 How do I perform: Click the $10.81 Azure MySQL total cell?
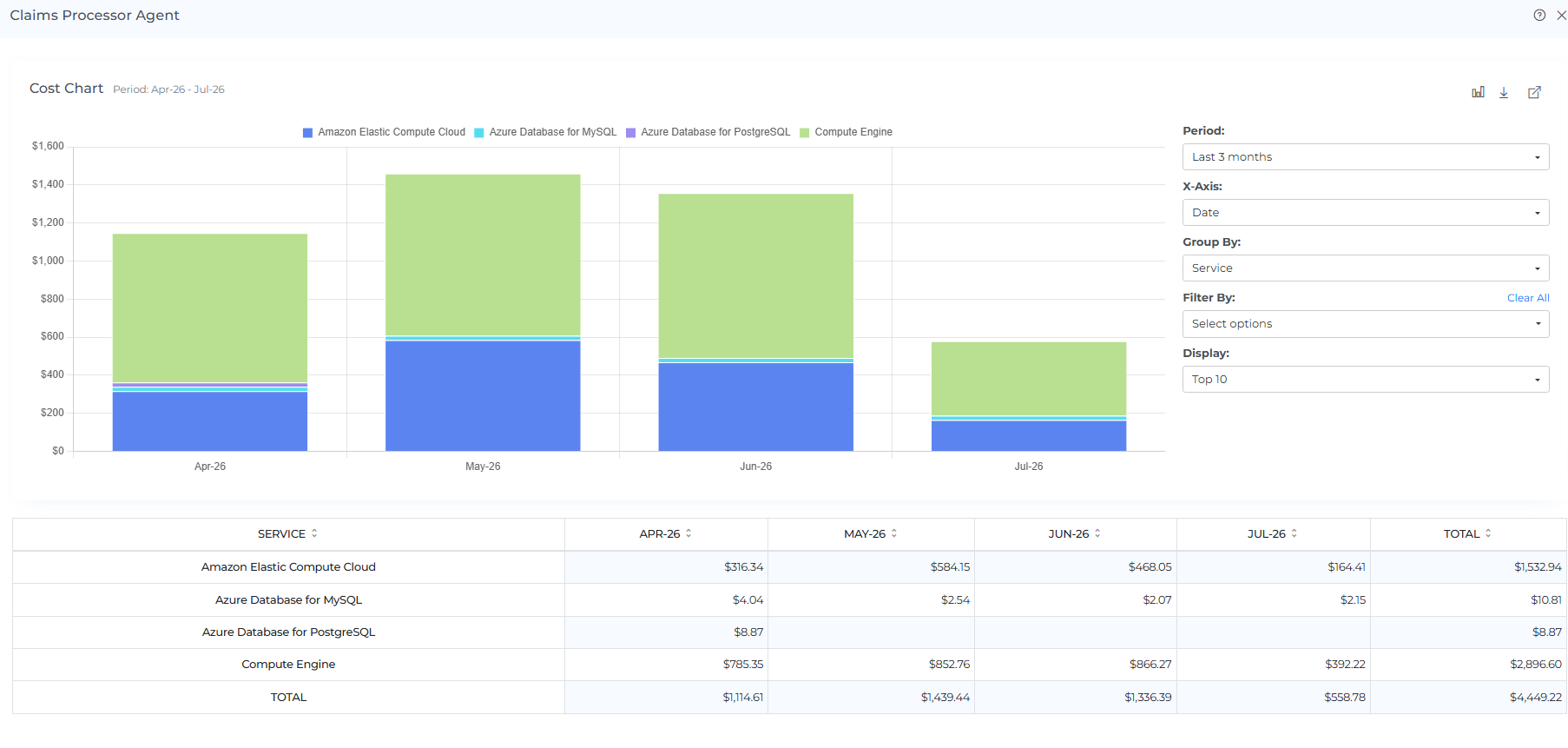pos(1468,600)
